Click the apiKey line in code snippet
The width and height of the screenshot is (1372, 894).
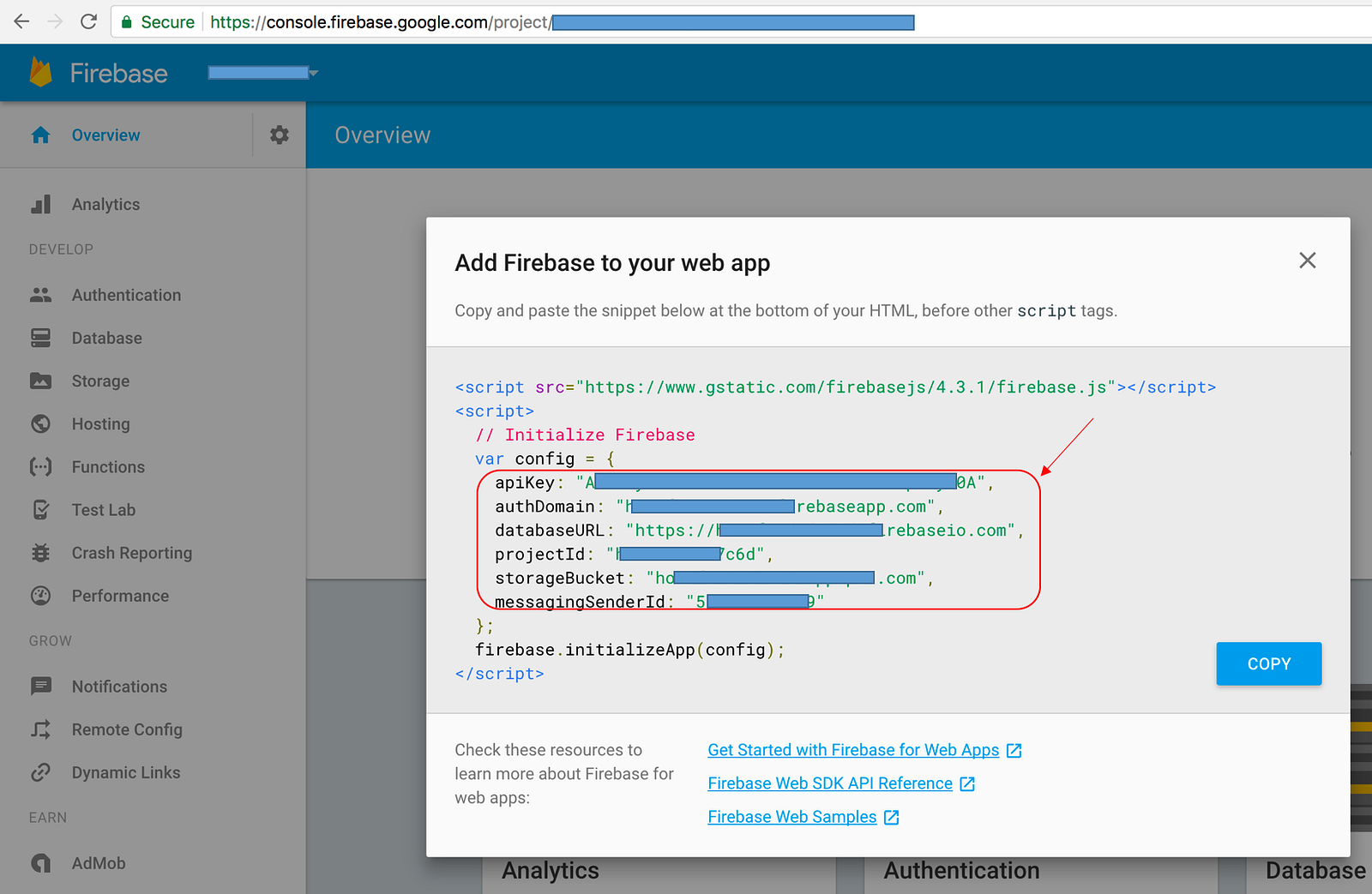tap(743, 483)
